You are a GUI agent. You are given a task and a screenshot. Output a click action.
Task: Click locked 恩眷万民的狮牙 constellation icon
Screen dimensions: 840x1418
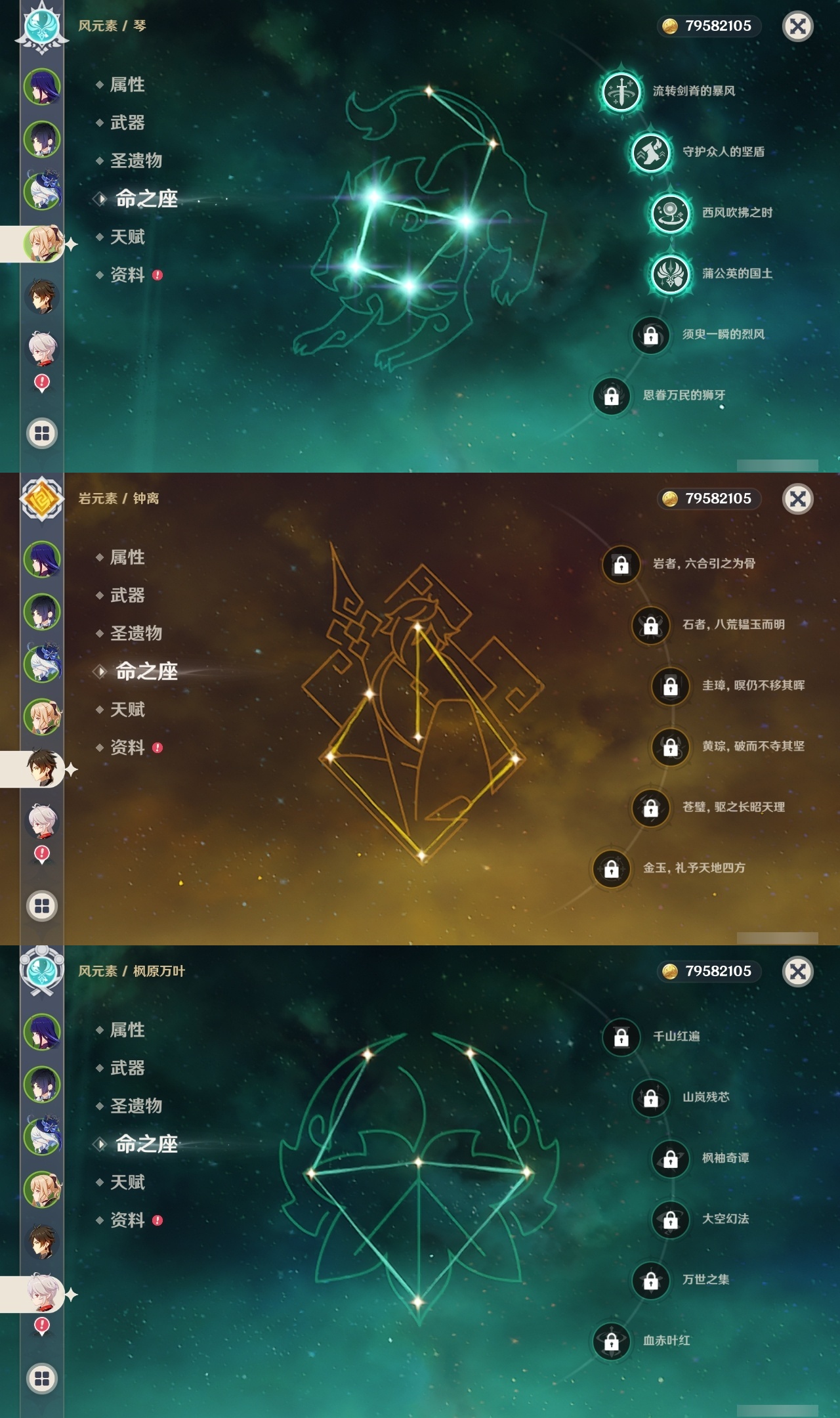point(611,396)
